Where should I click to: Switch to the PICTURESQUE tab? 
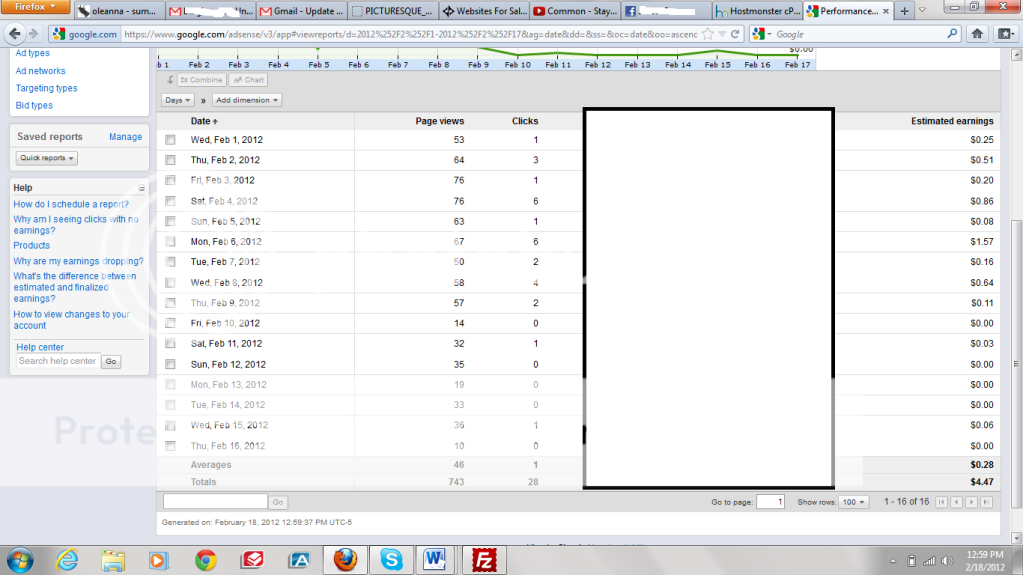click(x=392, y=11)
